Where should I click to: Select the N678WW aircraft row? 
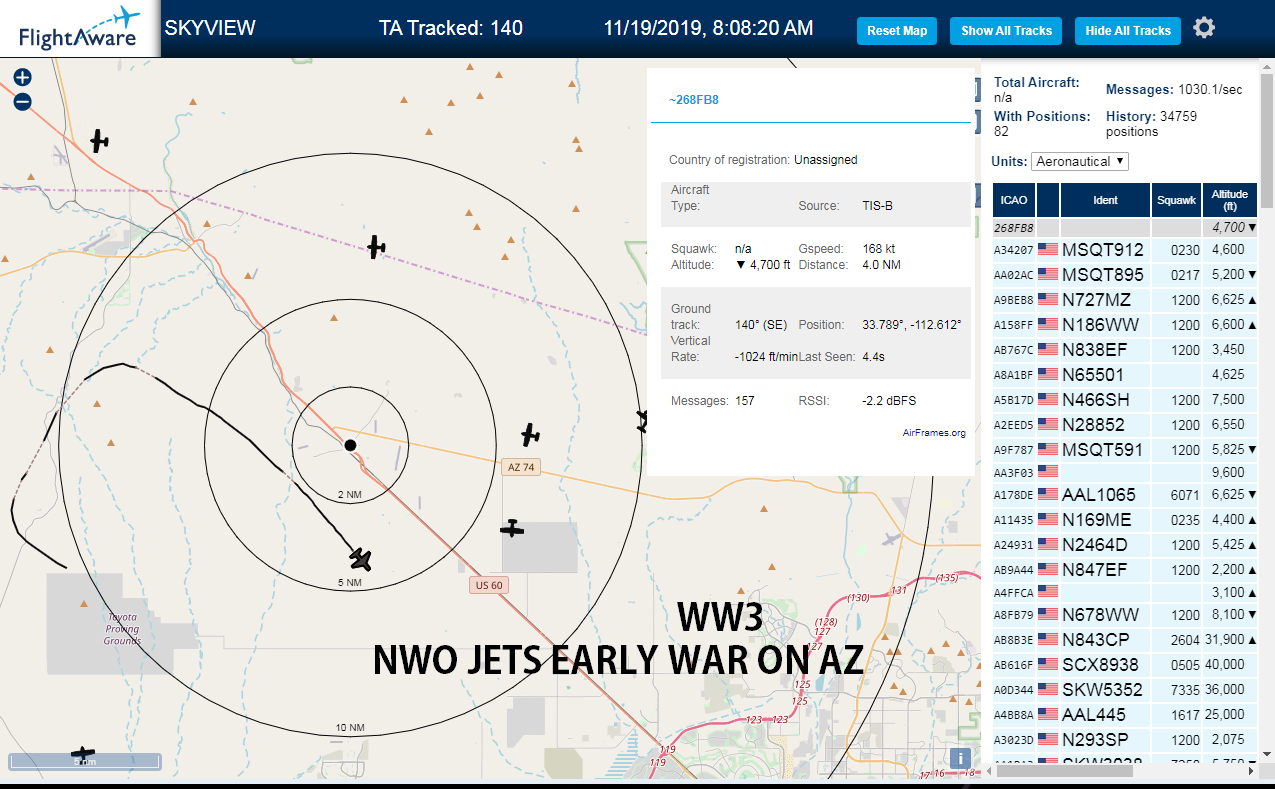pos(1125,614)
